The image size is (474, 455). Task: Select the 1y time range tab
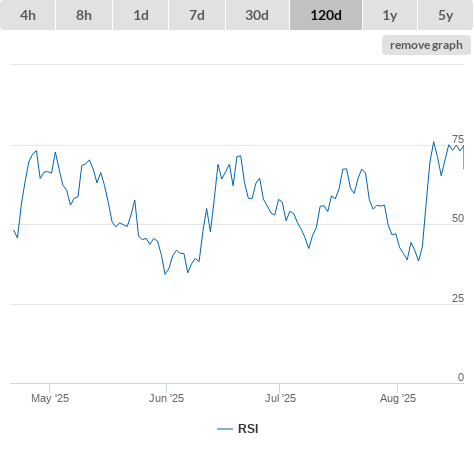[390, 15]
